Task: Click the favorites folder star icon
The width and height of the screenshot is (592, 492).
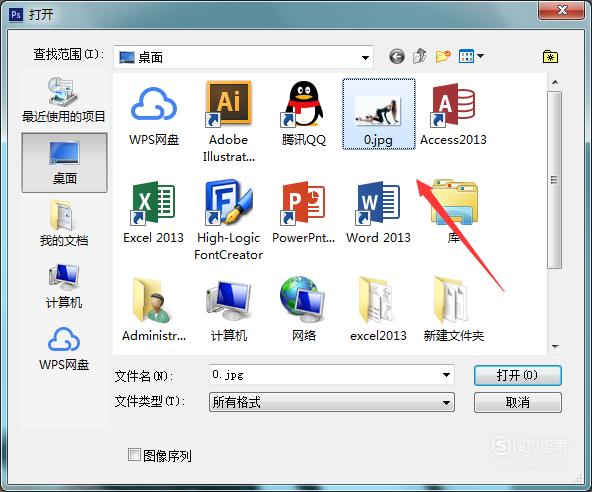Action: pos(550,57)
